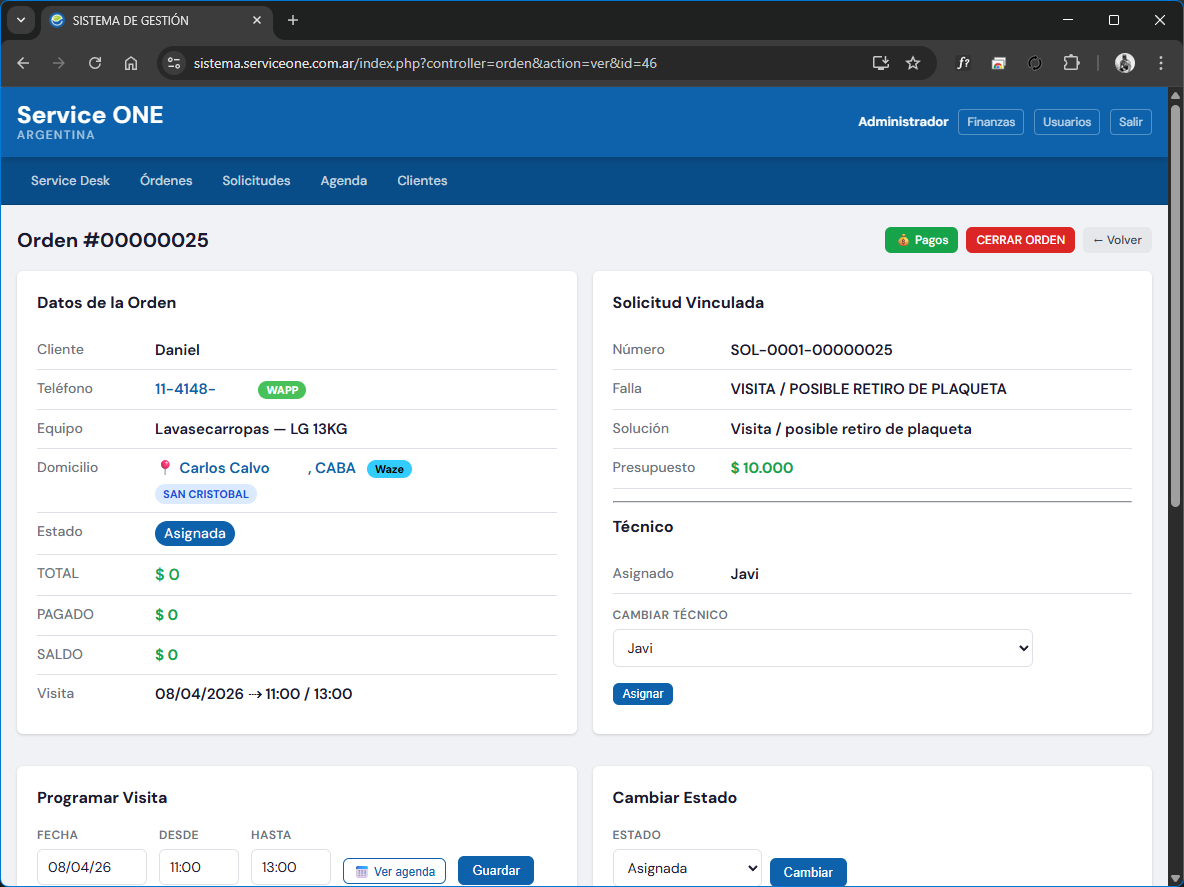Click the Cambiar status button
The width and height of the screenshot is (1184, 887).
click(808, 872)
